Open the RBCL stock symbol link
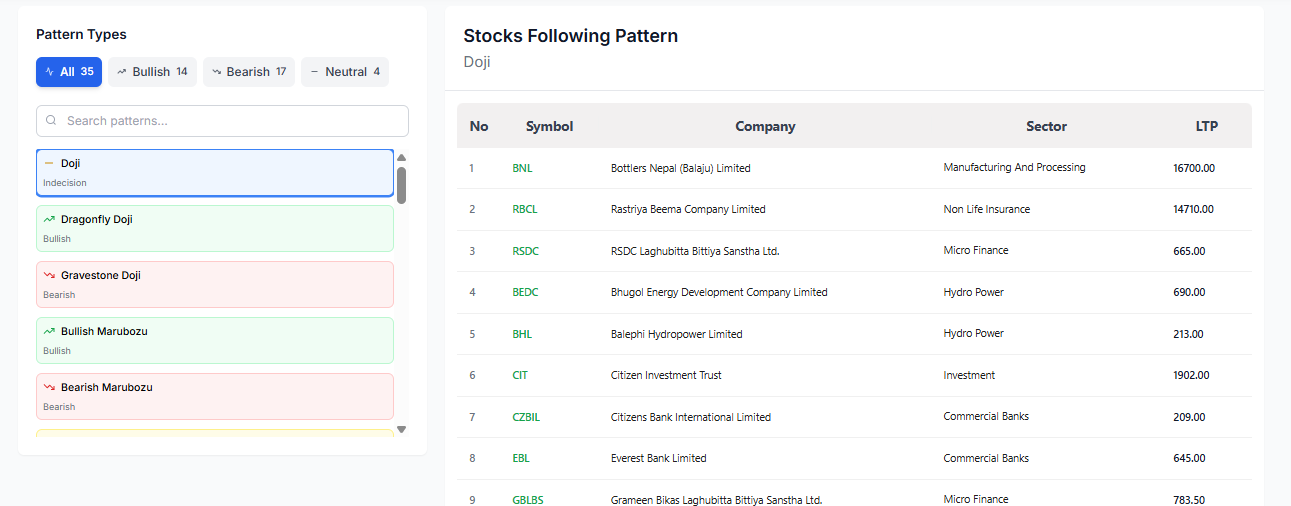The height and width of the screenshot is (506, 1291). (524, 210)
